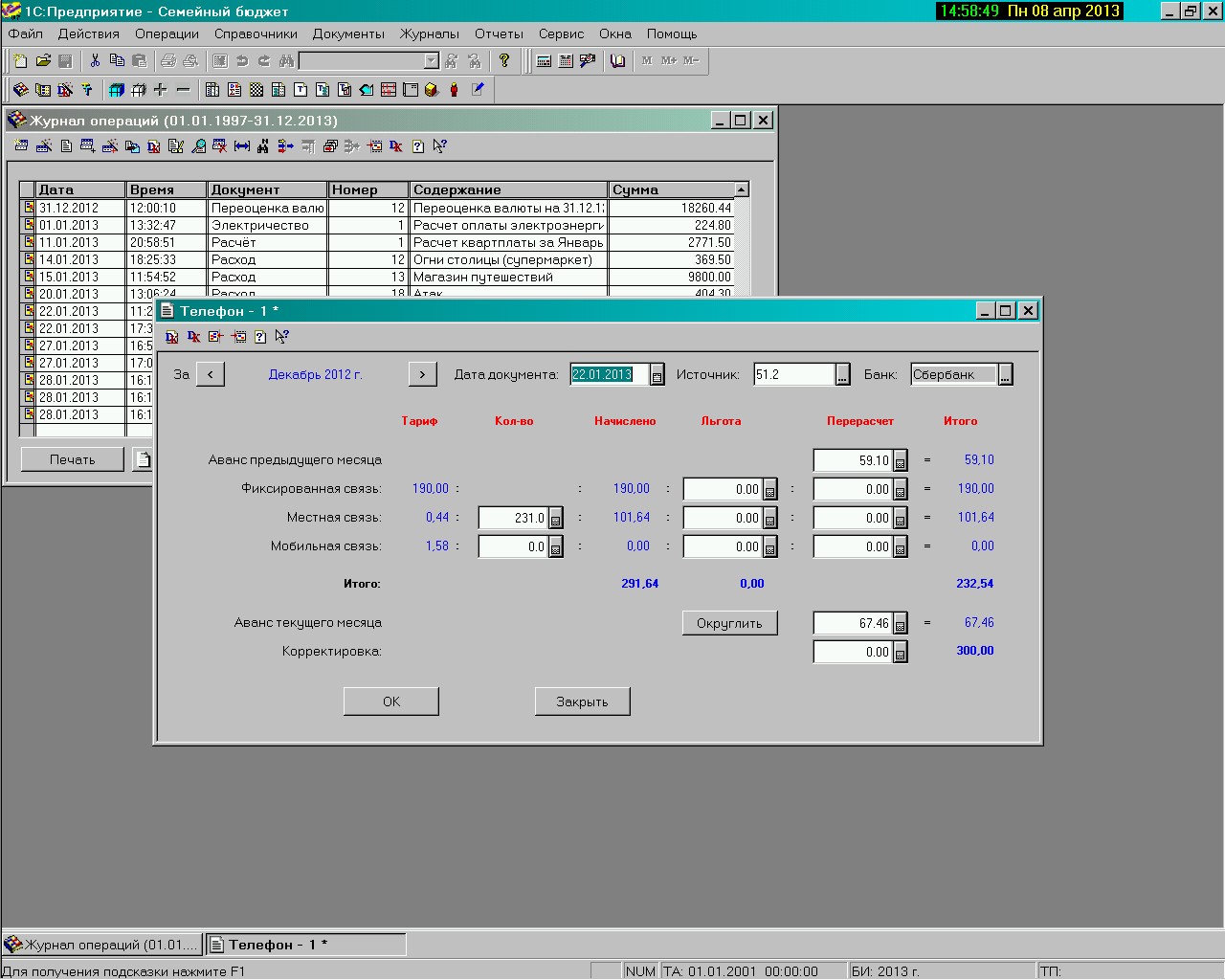This screenshot has height=980, width=1225.
Task: Switch to Телефон - 1 tab in window bar
Action: (x=306, y=945)
